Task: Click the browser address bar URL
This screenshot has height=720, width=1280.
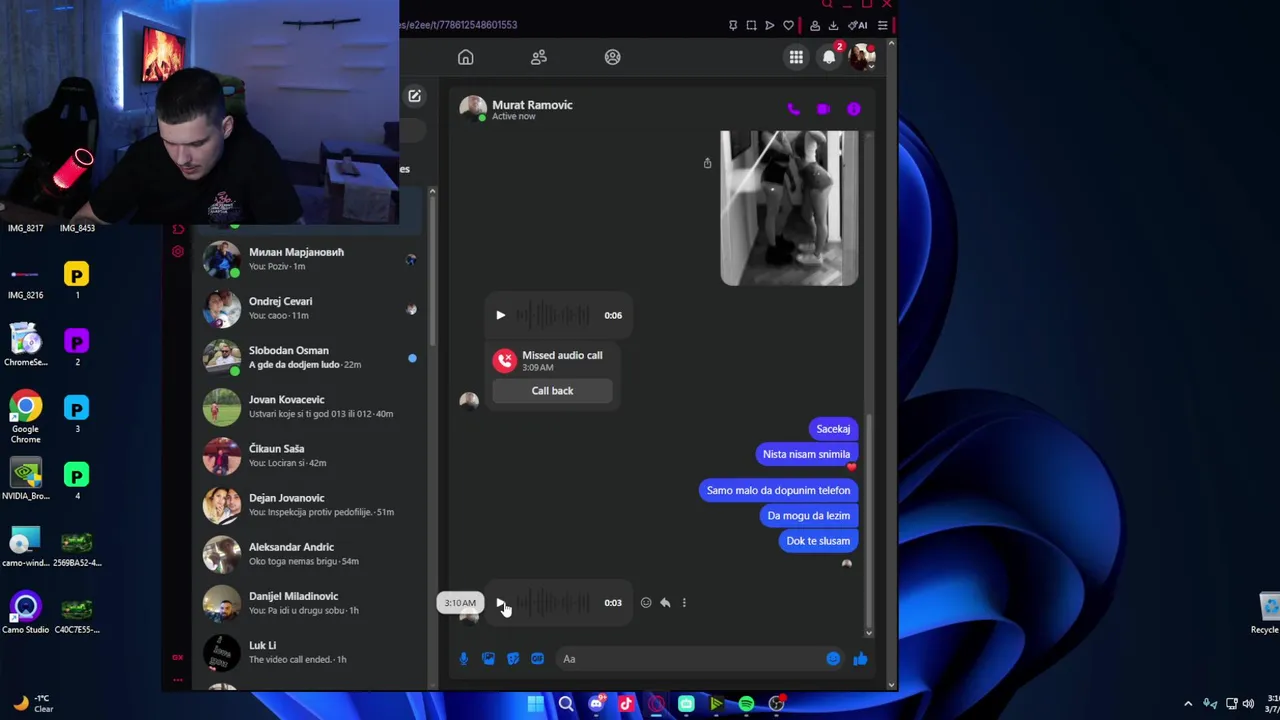Action: tap(458, 25)
